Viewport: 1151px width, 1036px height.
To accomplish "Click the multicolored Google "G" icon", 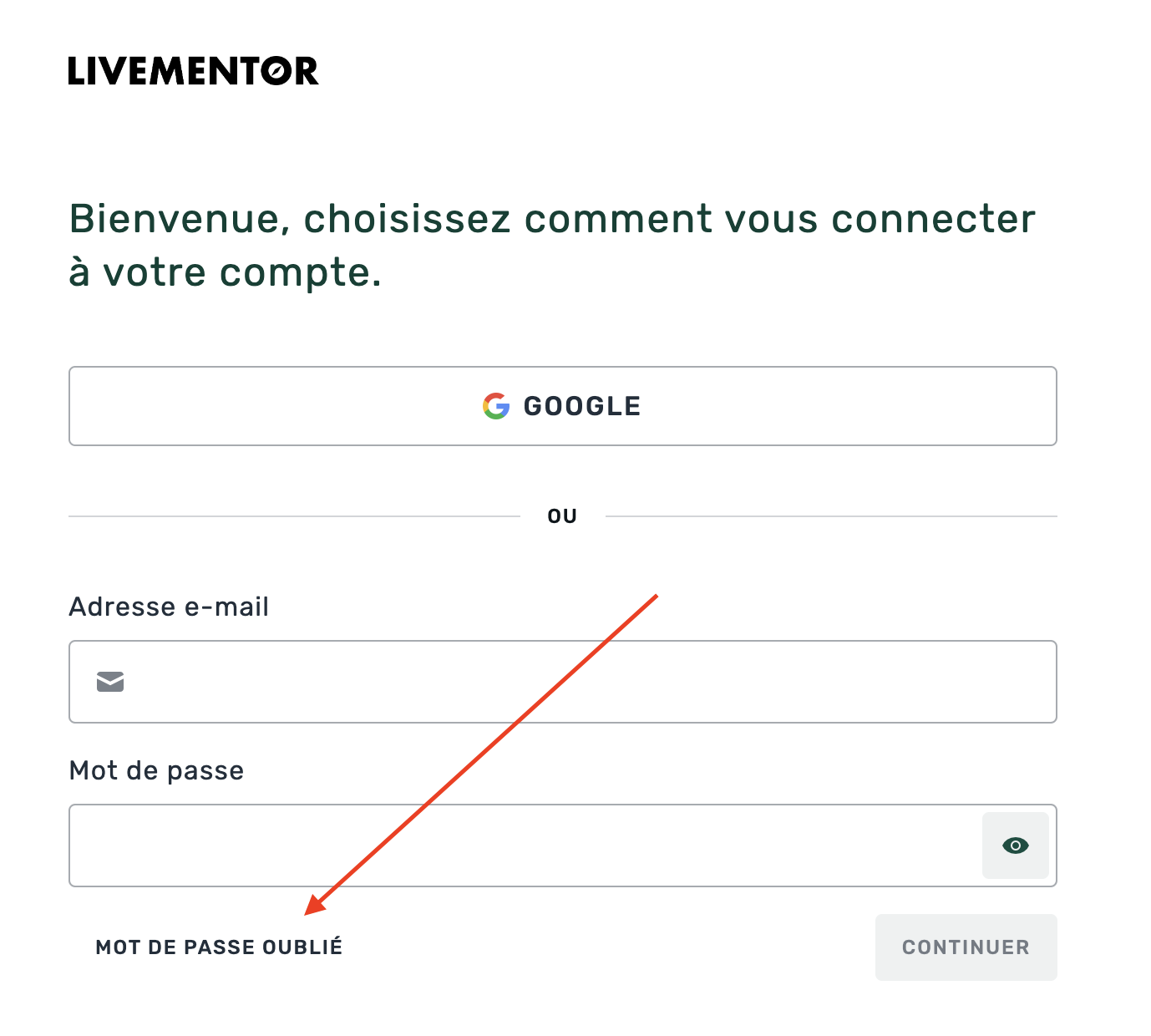I will coord(496,406).
